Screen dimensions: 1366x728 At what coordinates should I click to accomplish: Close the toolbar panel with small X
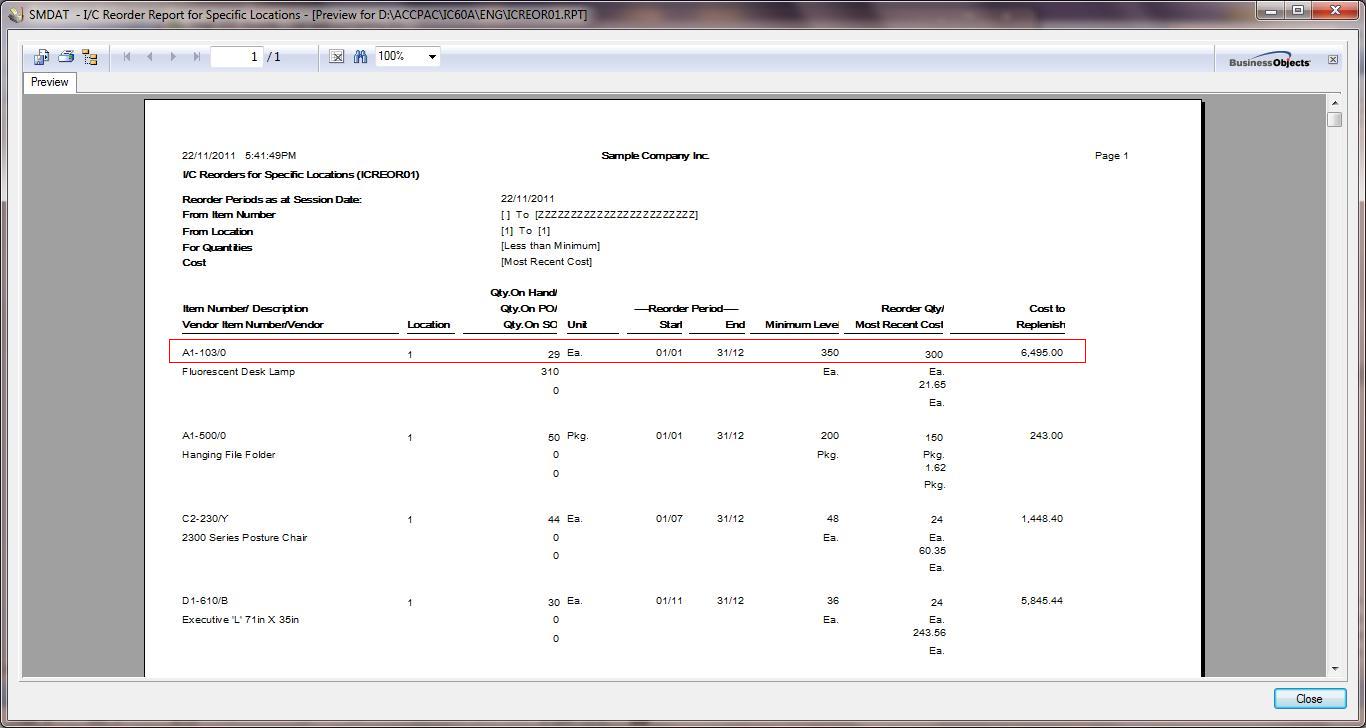click(1333, 60)
